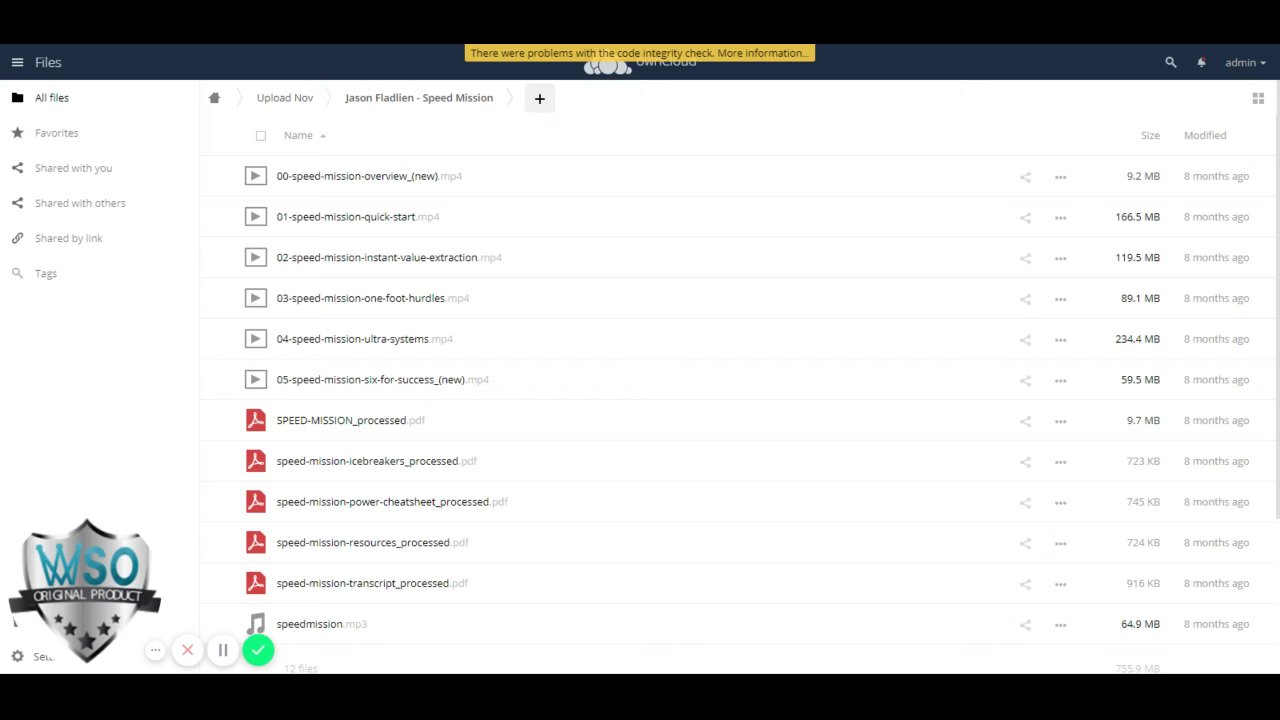
Task: Click music note icon of speedmission.mp3
Action: (x=256, y=624)
